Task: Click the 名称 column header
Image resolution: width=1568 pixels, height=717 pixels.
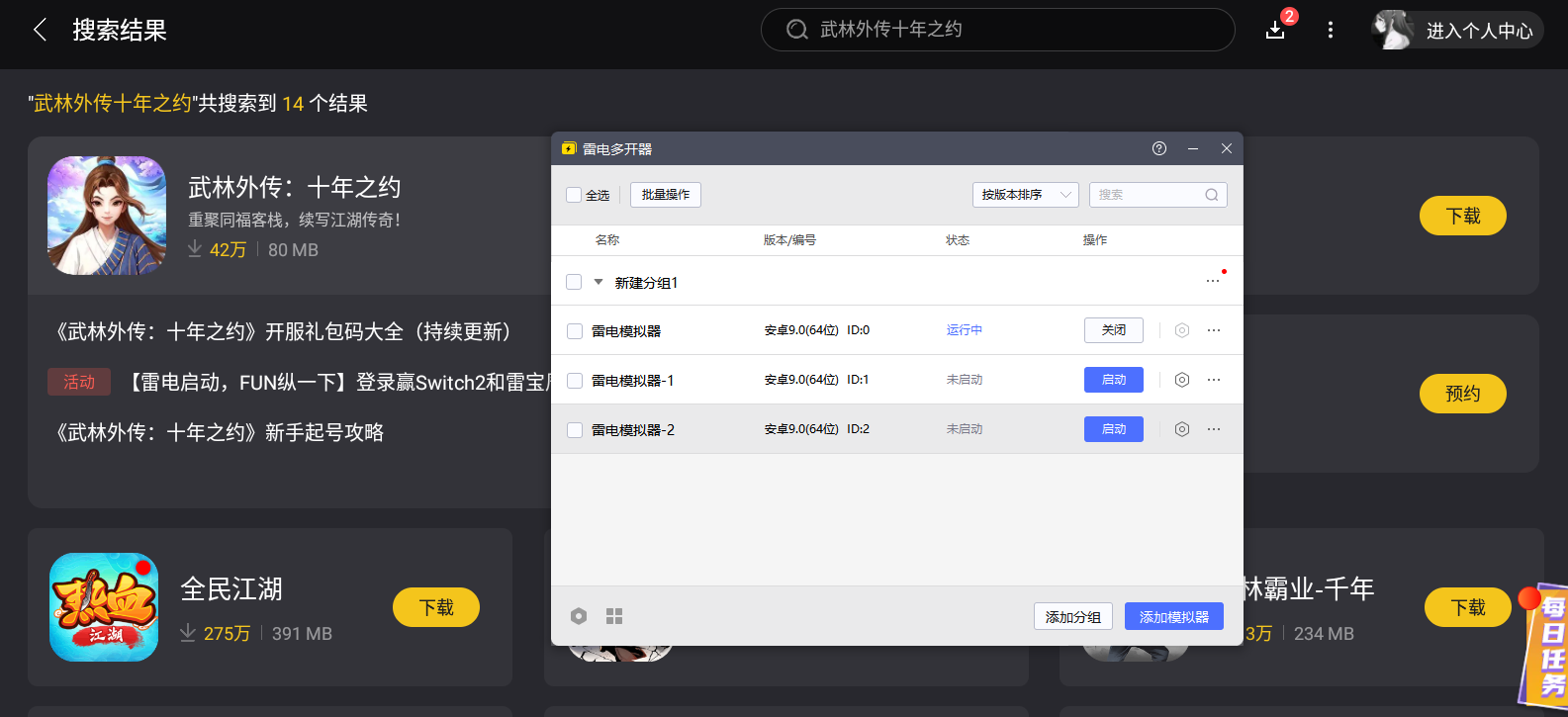Action: point(607,240)
